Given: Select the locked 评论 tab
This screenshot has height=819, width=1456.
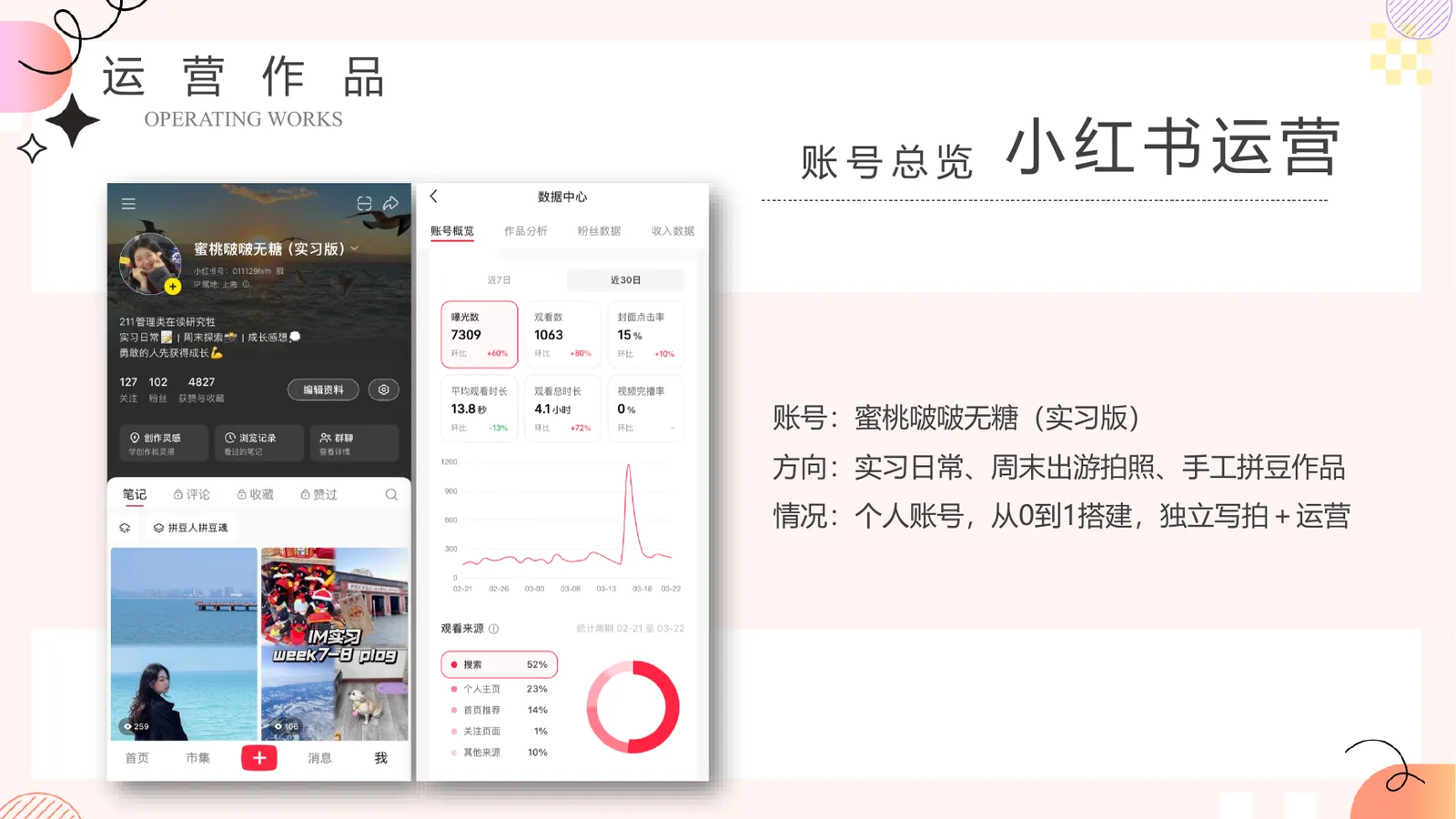Looking at the screenshot, I should (x=192, y=494).
